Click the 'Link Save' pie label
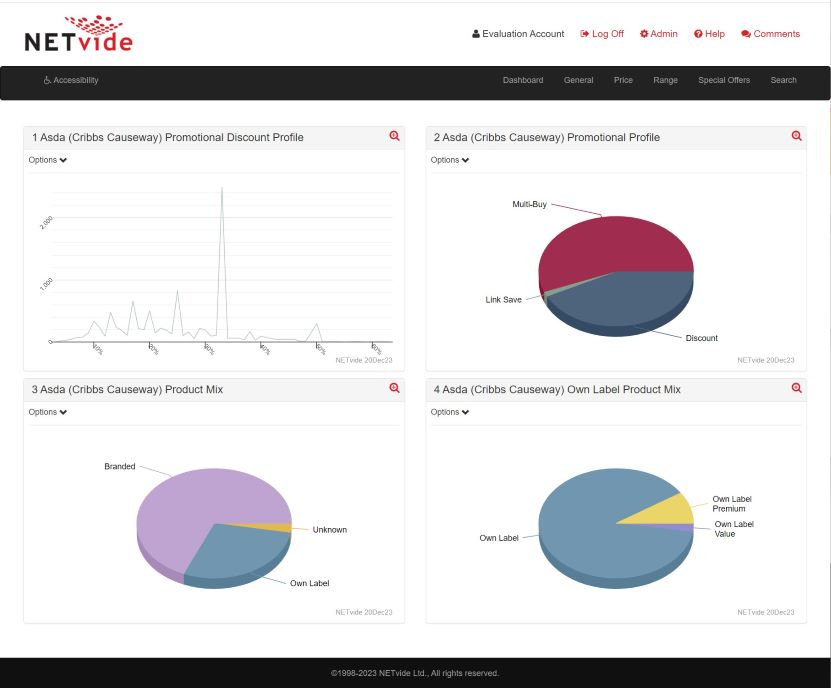 [x=503, y=300]
